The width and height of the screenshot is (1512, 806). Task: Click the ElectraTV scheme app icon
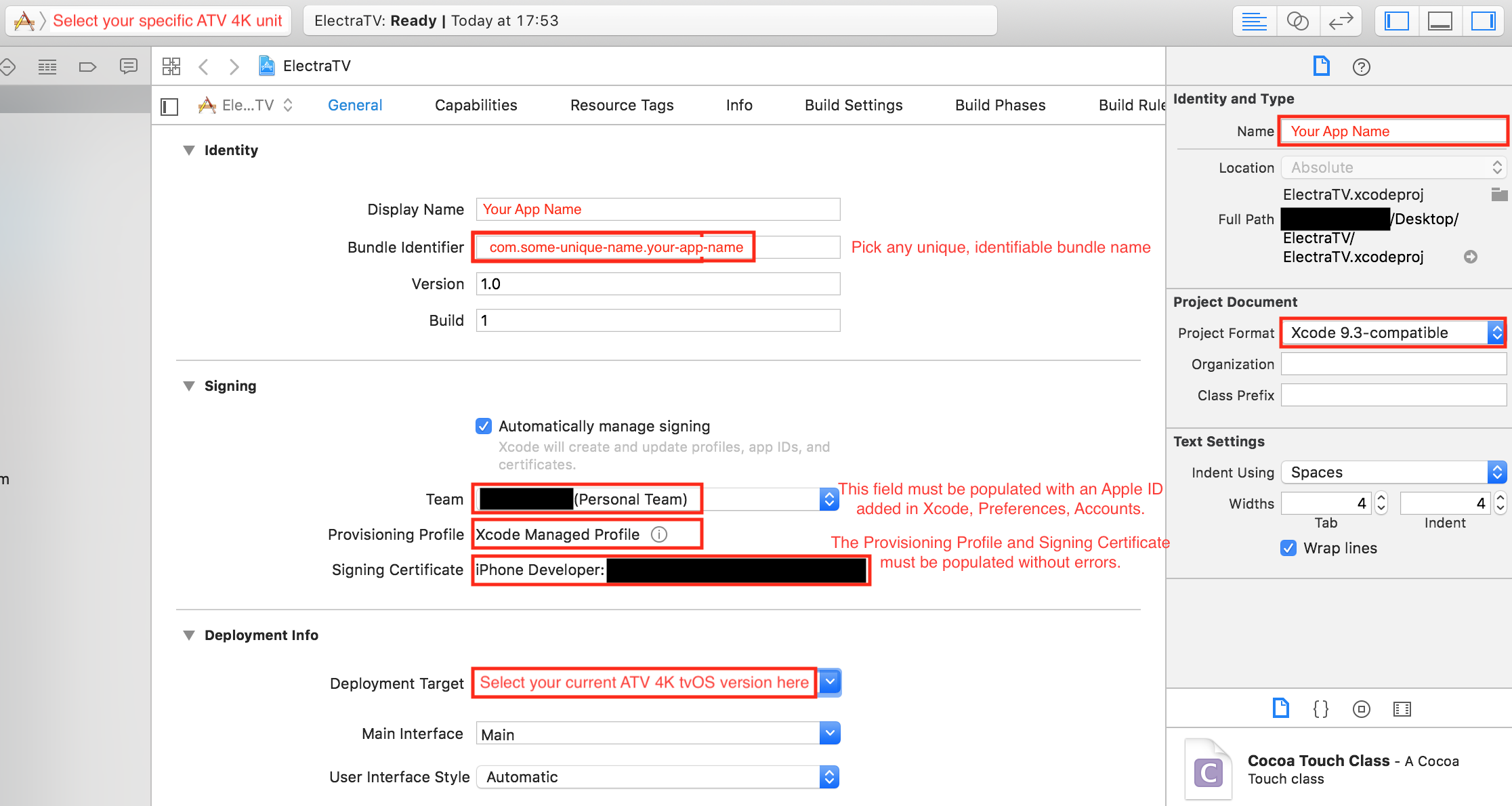pyautogui.click(x=24, y=21)
